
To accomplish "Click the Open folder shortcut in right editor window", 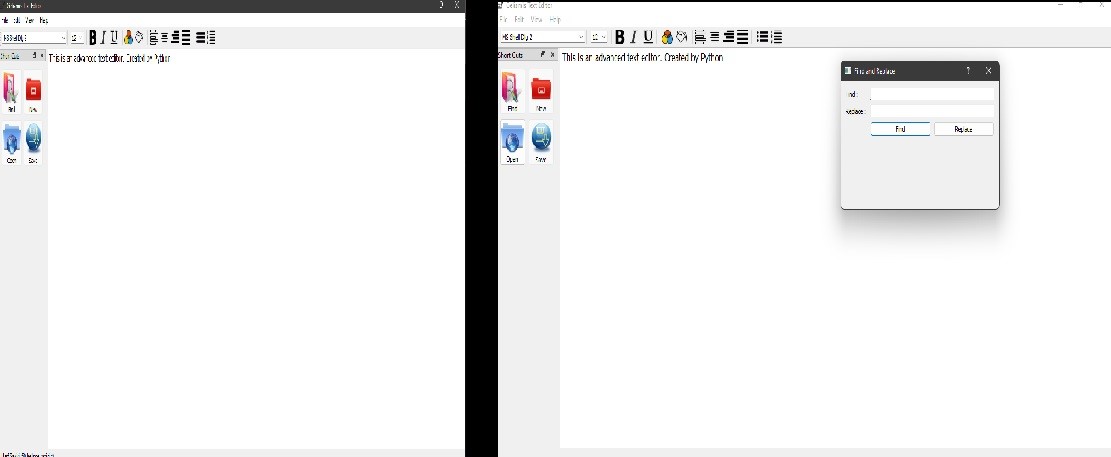I will point(512,141).
